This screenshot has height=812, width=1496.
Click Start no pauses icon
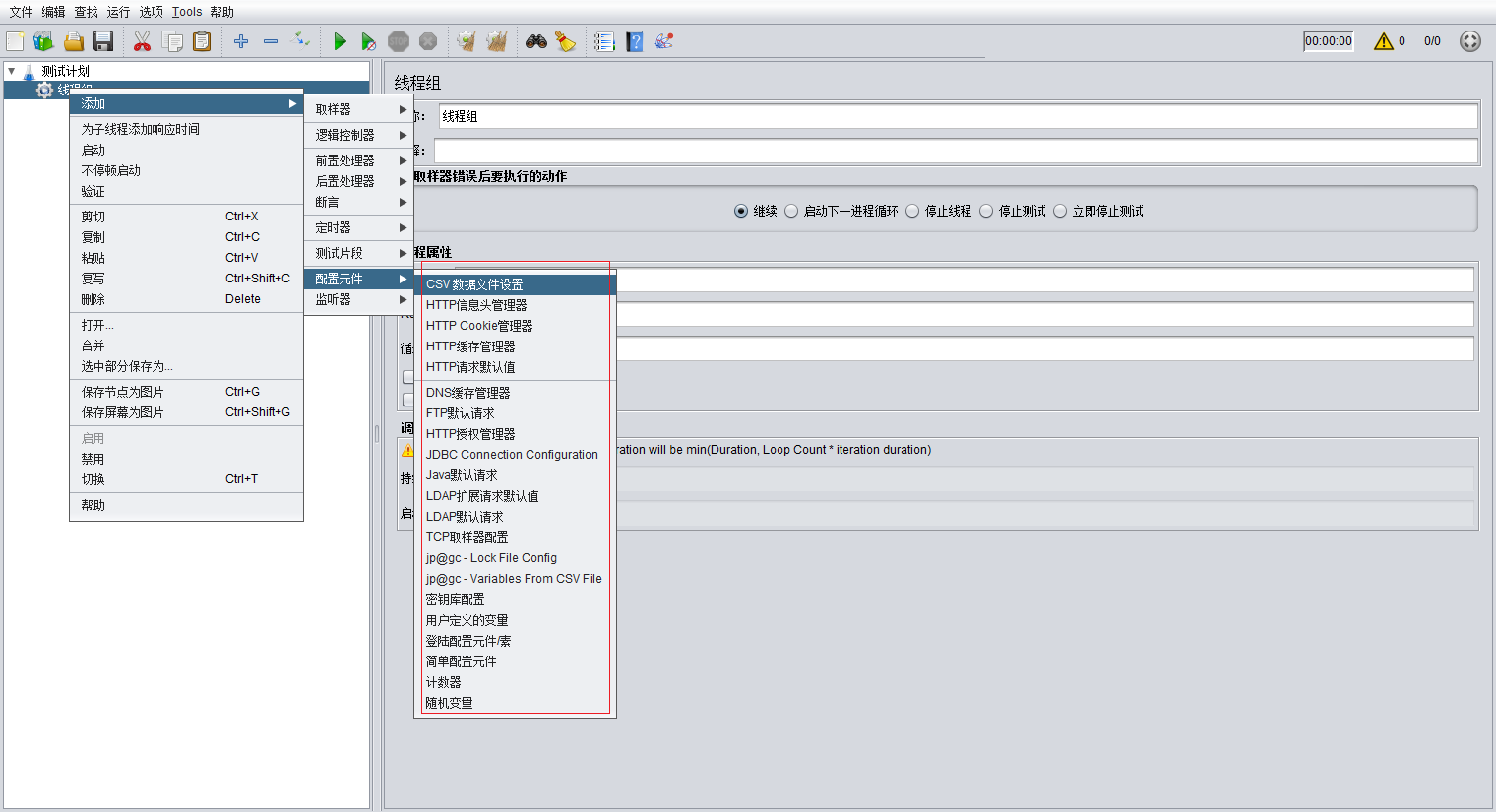[x=368, y=41]
